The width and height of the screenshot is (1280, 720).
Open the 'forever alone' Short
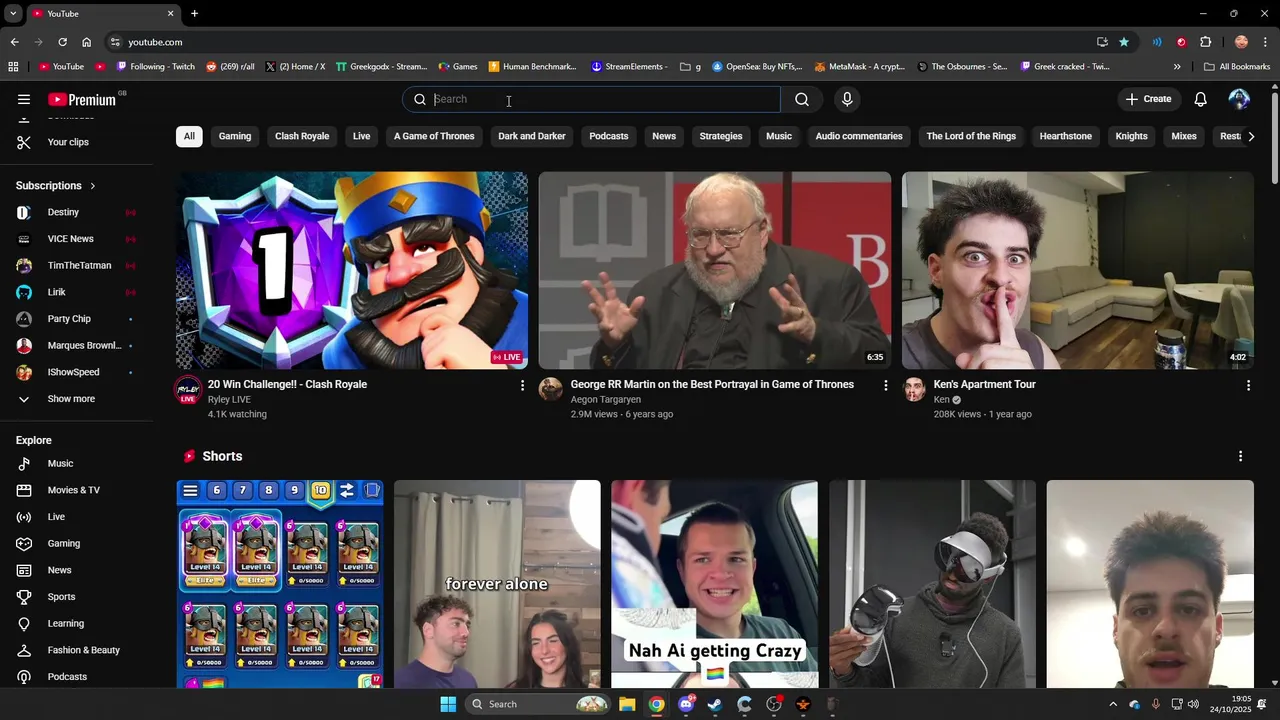click(497, 584)
